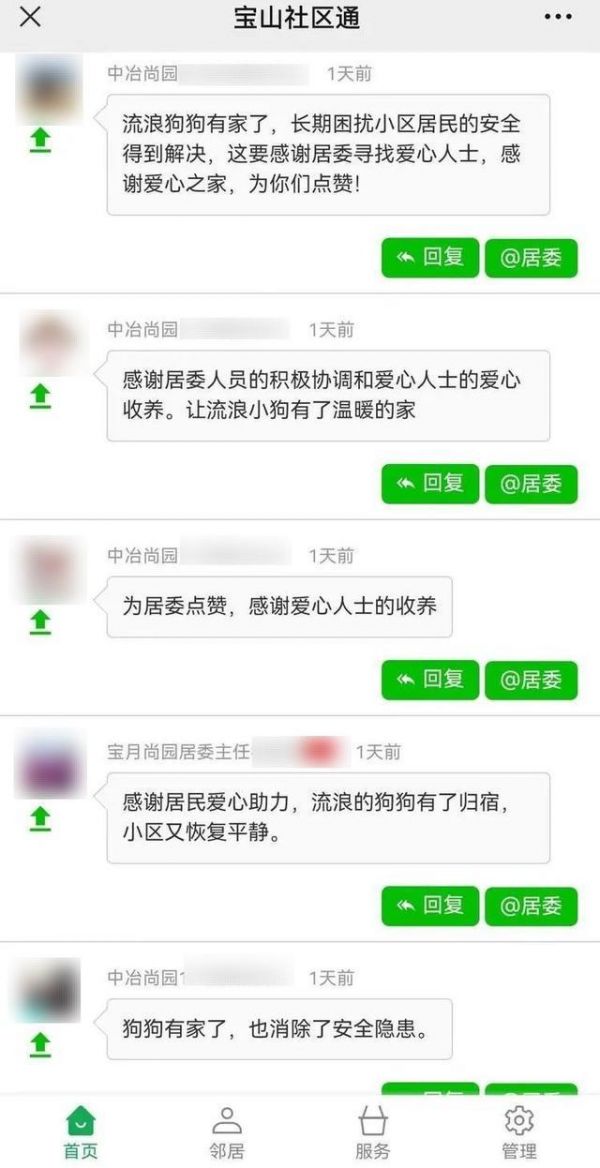Screen dimensions: 600x1168
Task: Open the three-dot more options menu
Action: (x=558, y=17)
